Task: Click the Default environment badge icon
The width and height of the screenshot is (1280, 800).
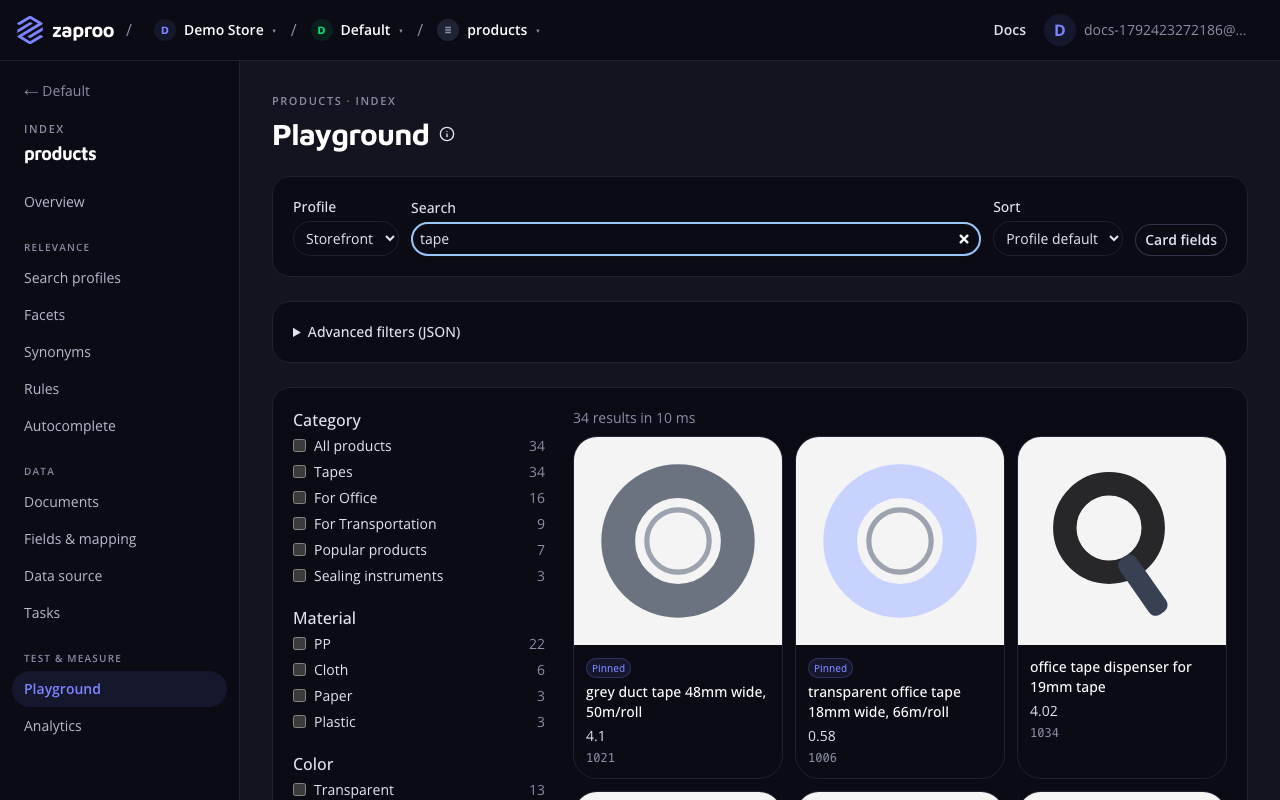Action: tap(321, 30)
